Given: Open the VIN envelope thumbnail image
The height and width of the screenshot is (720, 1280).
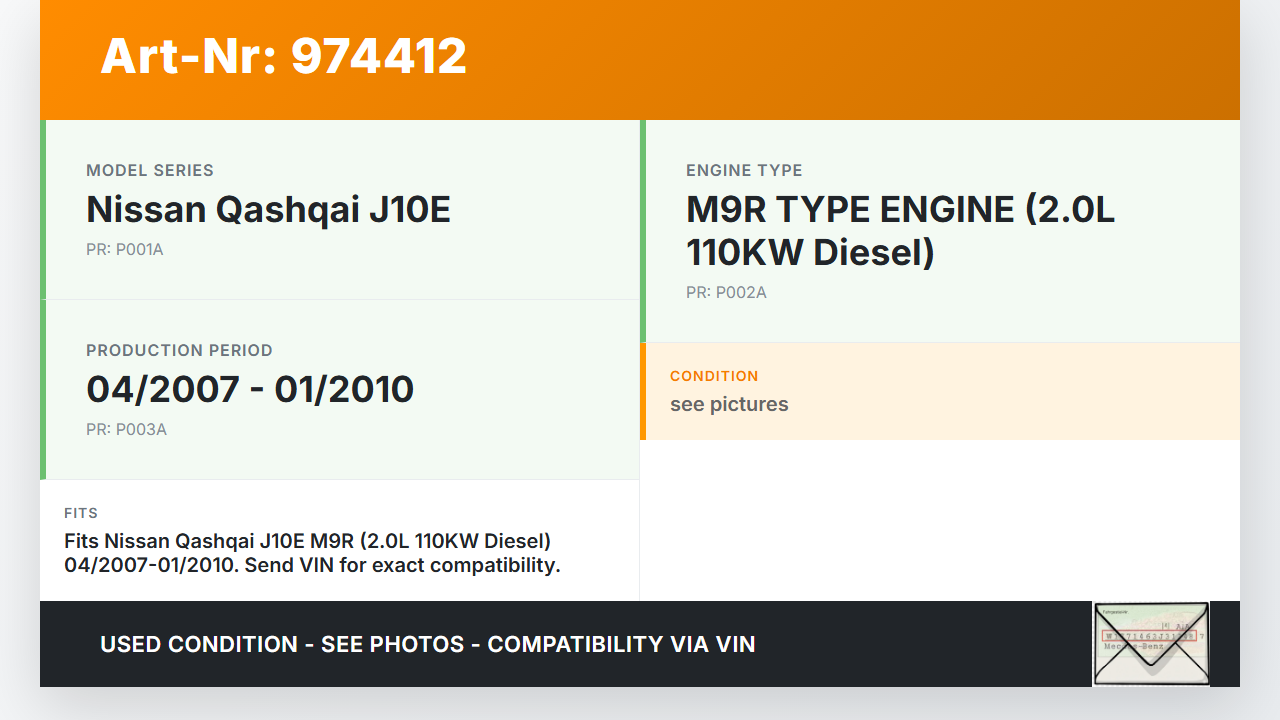Looking at the screenshot, I should click(x=1151, y=644).
